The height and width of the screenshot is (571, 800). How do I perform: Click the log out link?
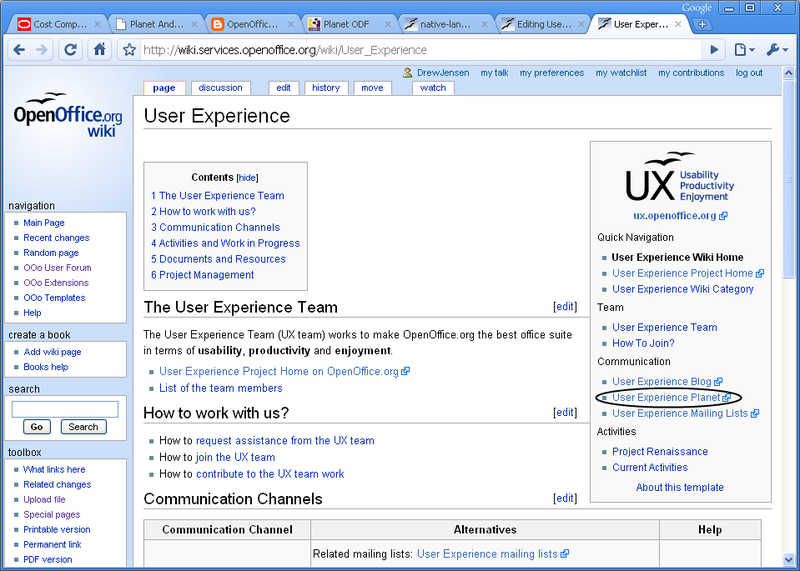749,73
